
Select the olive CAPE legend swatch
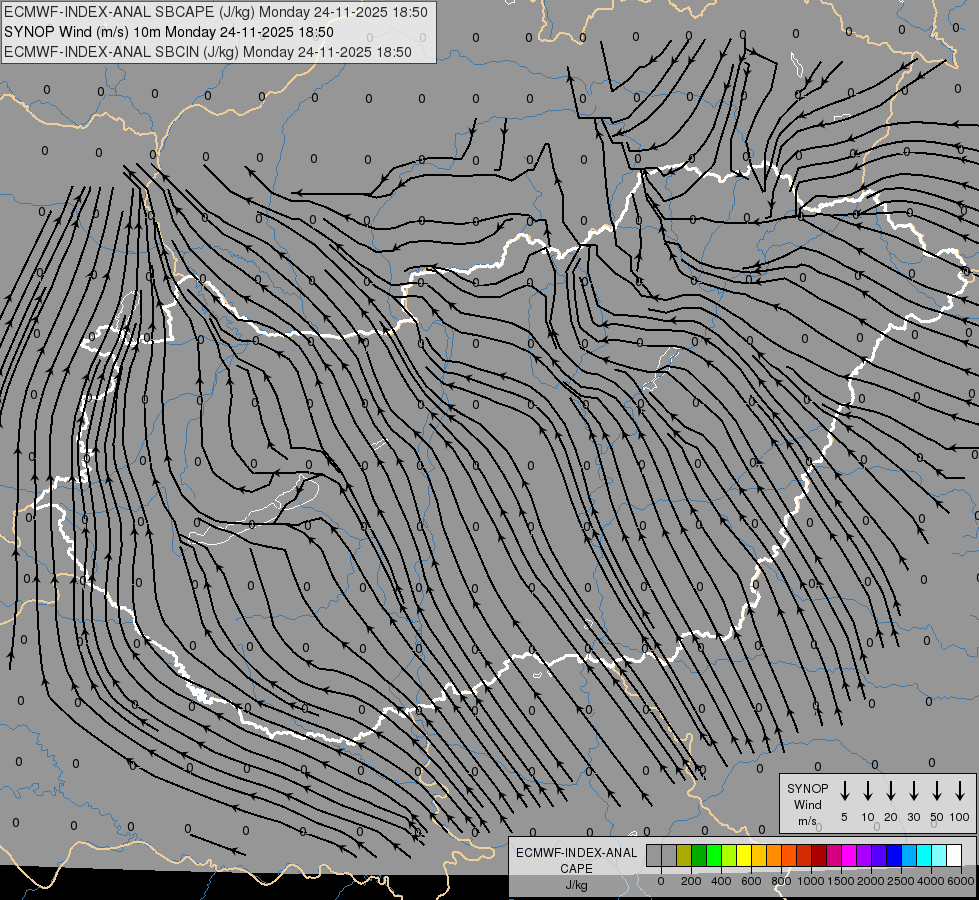684,855
